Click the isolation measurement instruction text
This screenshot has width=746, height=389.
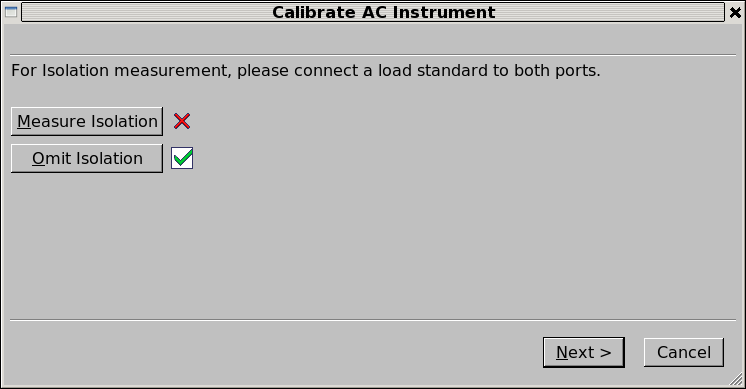pyautogui.click(x=306, y=70)
